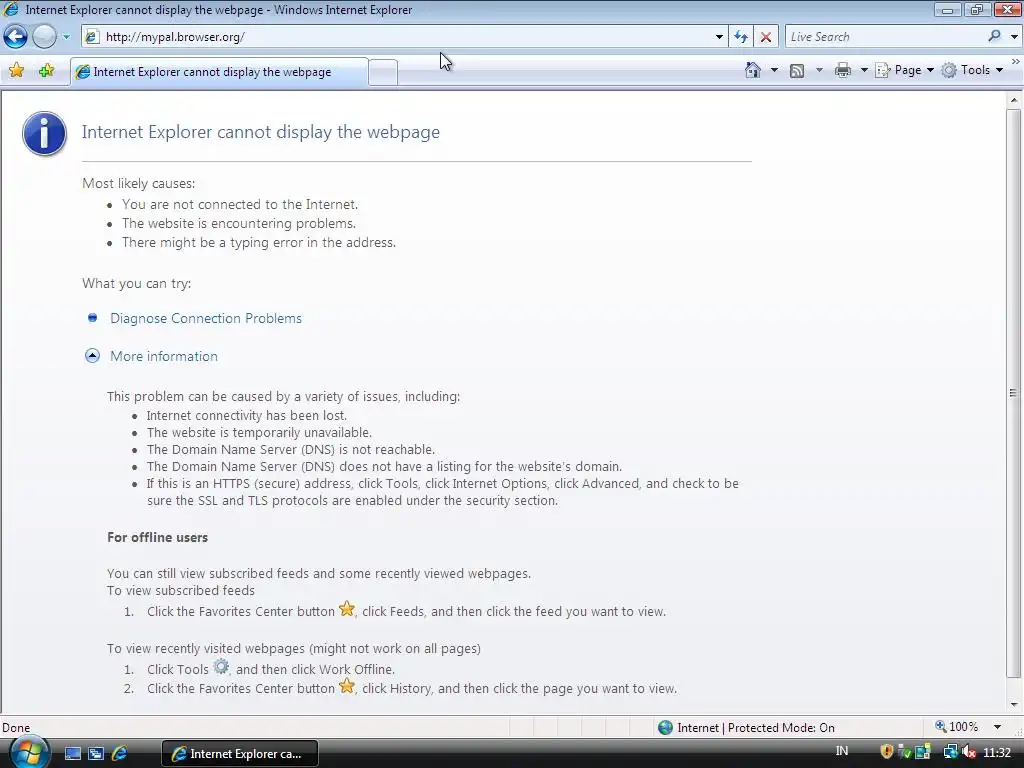This screenshot has height=768, width=1024.
Task: Open the search provider options dropdown
Action: coord(1014,37)
